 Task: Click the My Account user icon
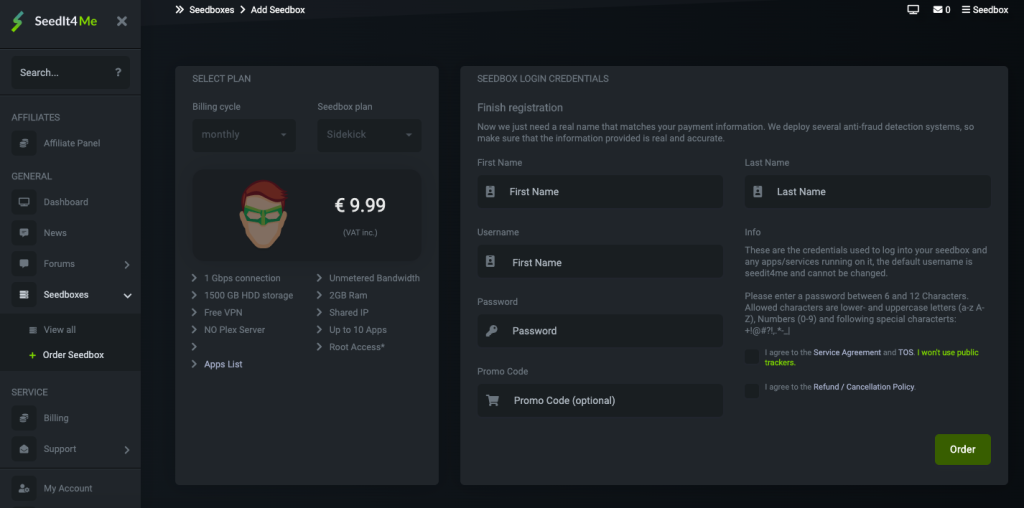pos(24,488)
